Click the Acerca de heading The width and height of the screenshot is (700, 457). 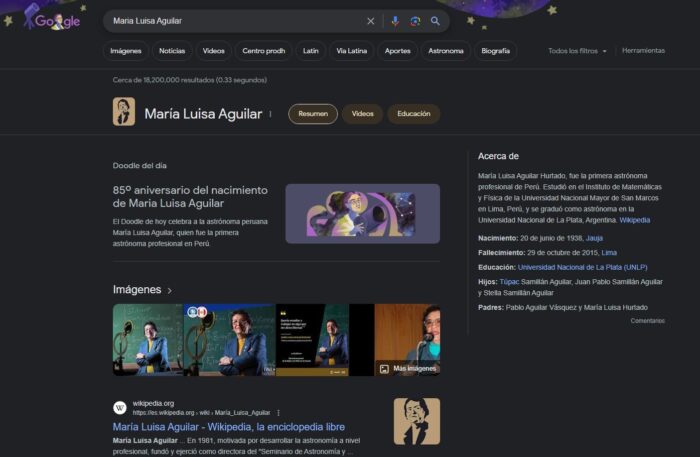[x=498, y=156]
